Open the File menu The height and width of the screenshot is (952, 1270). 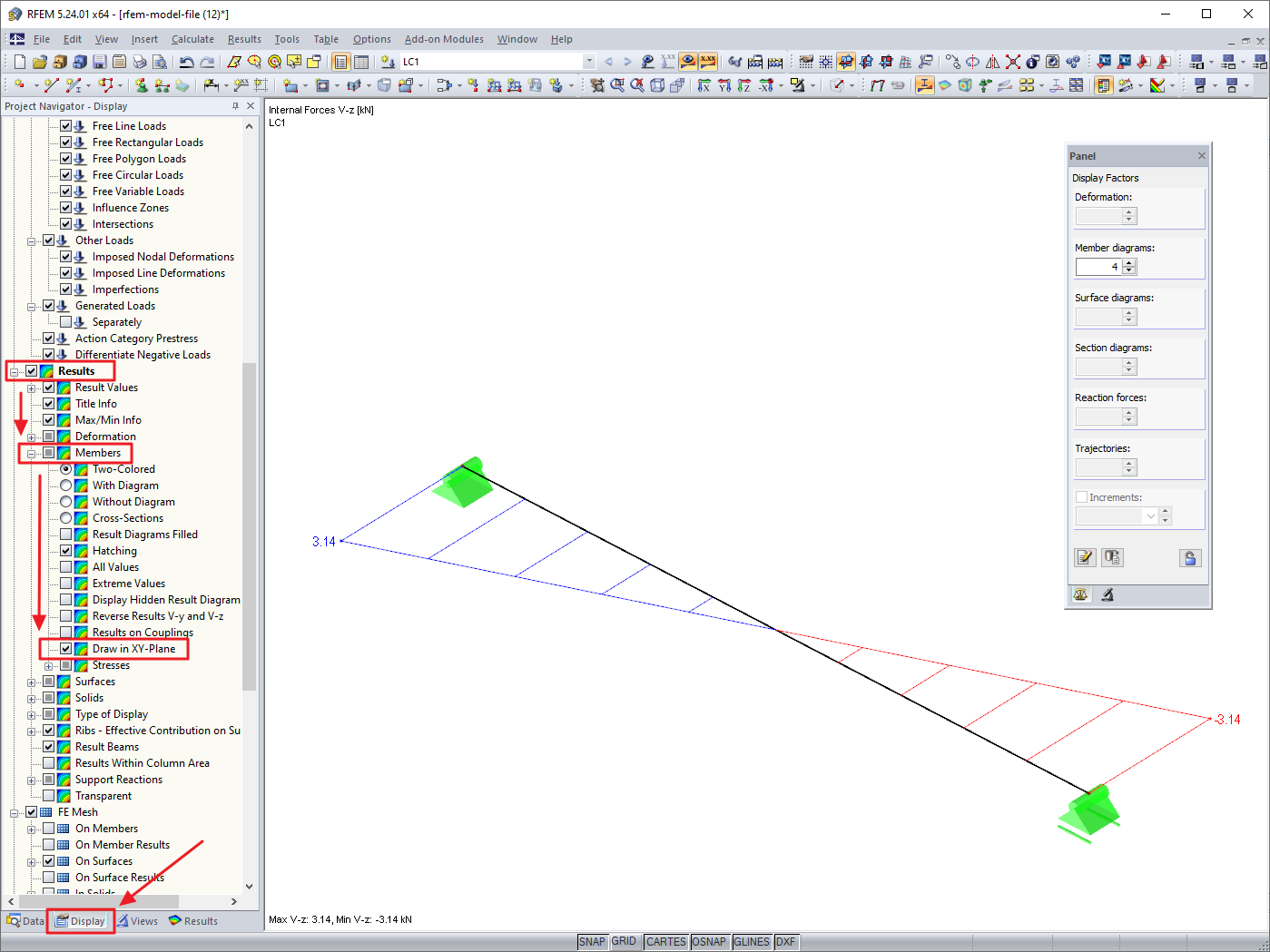[41, 39]
